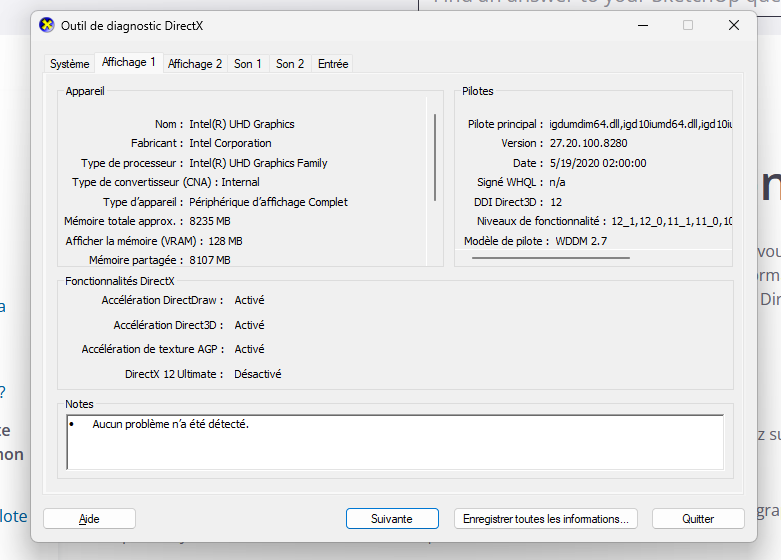Click the Notes group label
This screenshot has width=781, height=560.
(79, 404)
